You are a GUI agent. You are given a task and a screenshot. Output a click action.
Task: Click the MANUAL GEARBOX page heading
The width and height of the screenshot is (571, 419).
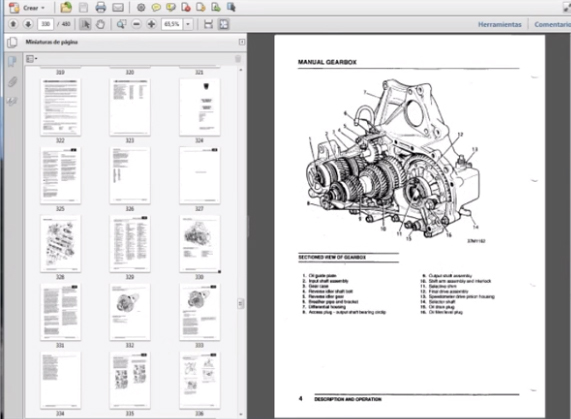pyautogui.click(x=327, y=62)
